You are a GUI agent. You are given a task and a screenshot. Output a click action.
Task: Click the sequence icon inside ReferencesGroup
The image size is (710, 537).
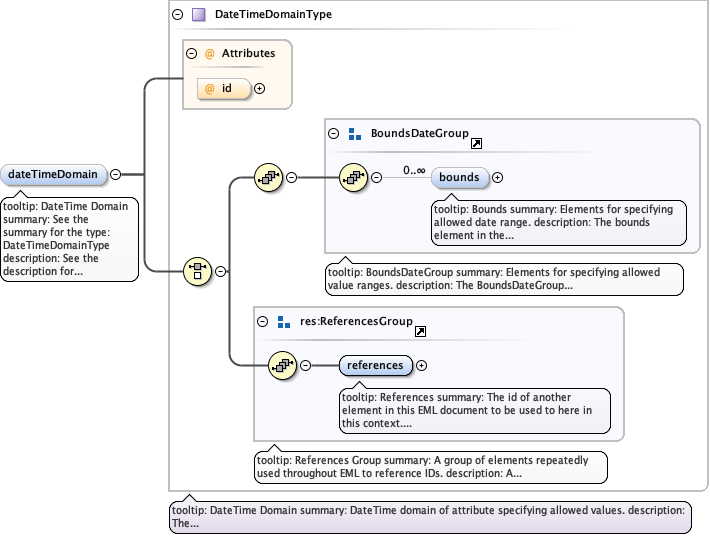click(x=283, y=366)
